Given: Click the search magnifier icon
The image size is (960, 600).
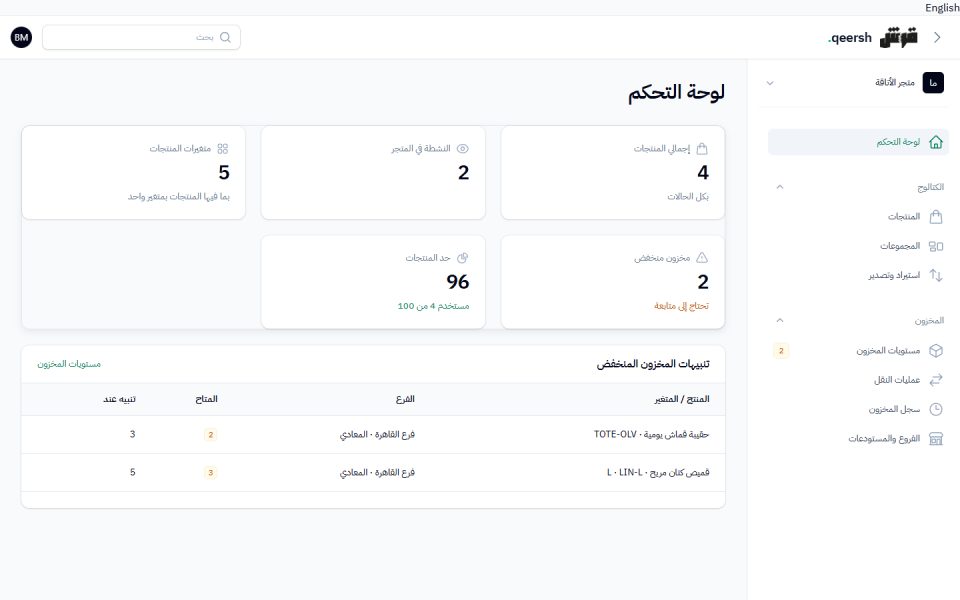Looking at the screenshot, I should (x=225, y=37).
